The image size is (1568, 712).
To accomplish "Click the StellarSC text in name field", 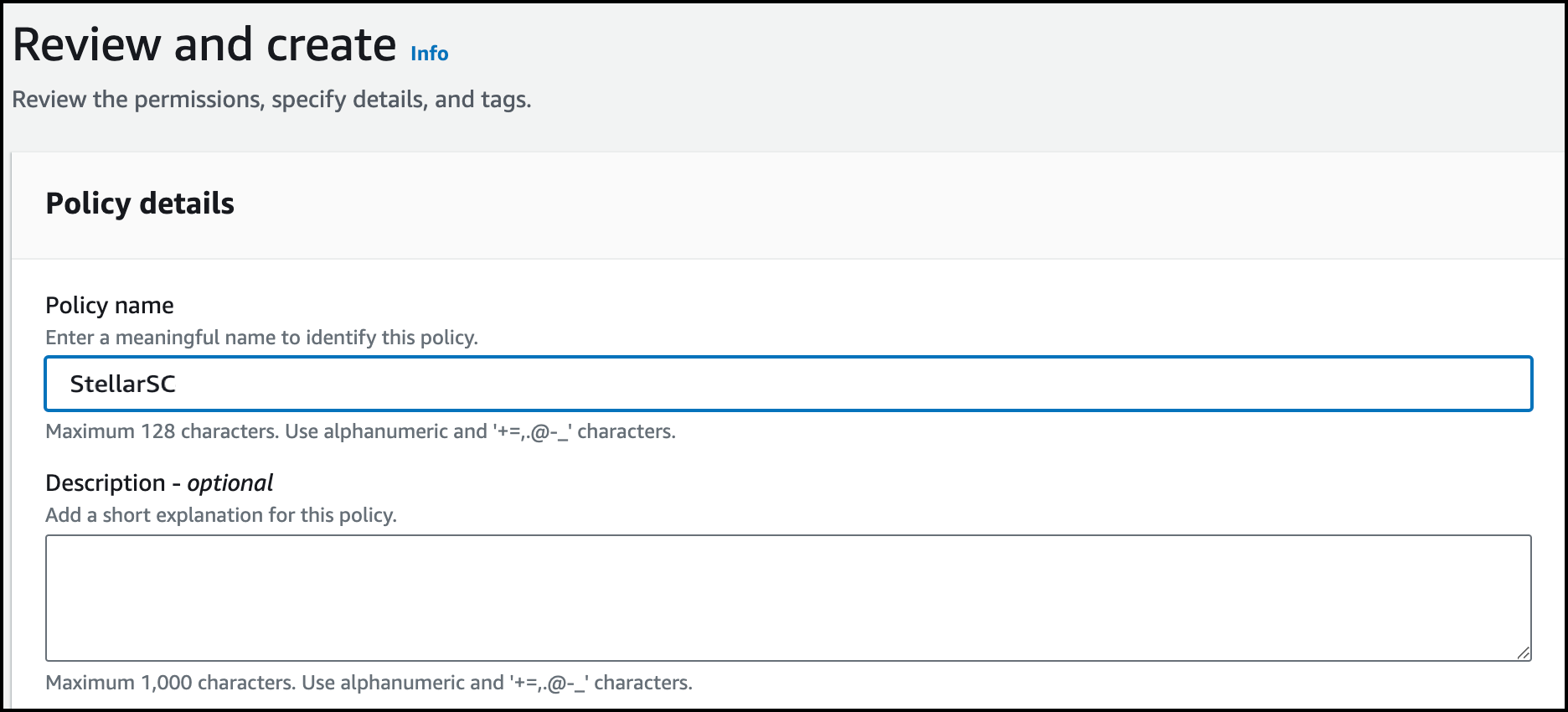I will 123,384.
